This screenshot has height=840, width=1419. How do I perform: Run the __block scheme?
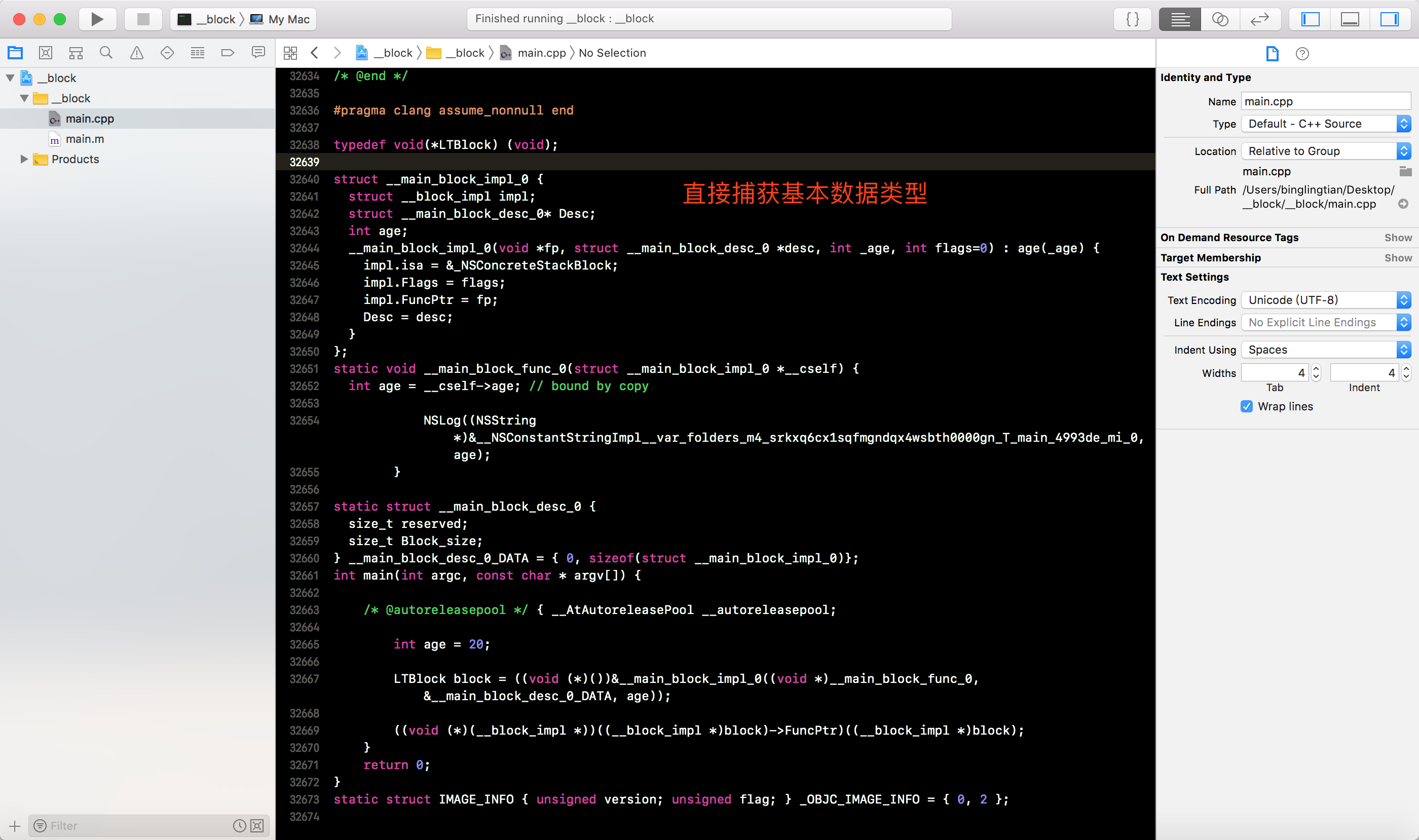pos(97,19)
